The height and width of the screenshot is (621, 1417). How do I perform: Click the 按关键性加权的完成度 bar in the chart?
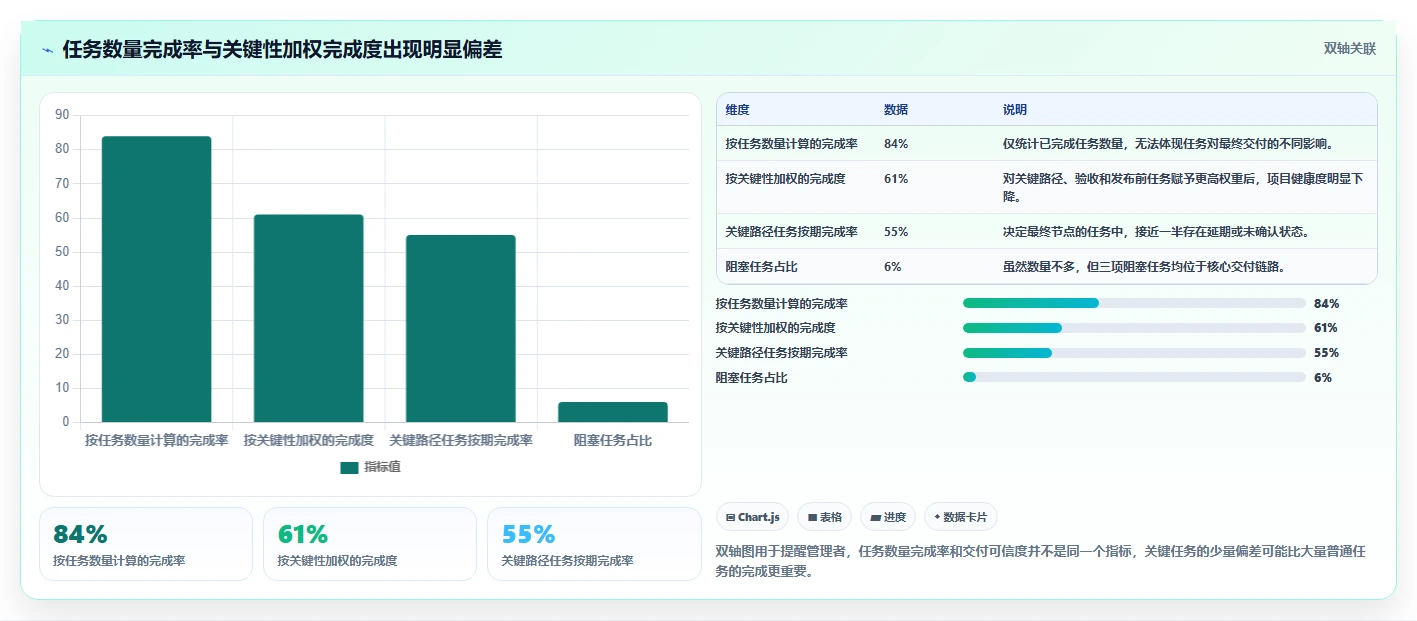tap(308, 318)
